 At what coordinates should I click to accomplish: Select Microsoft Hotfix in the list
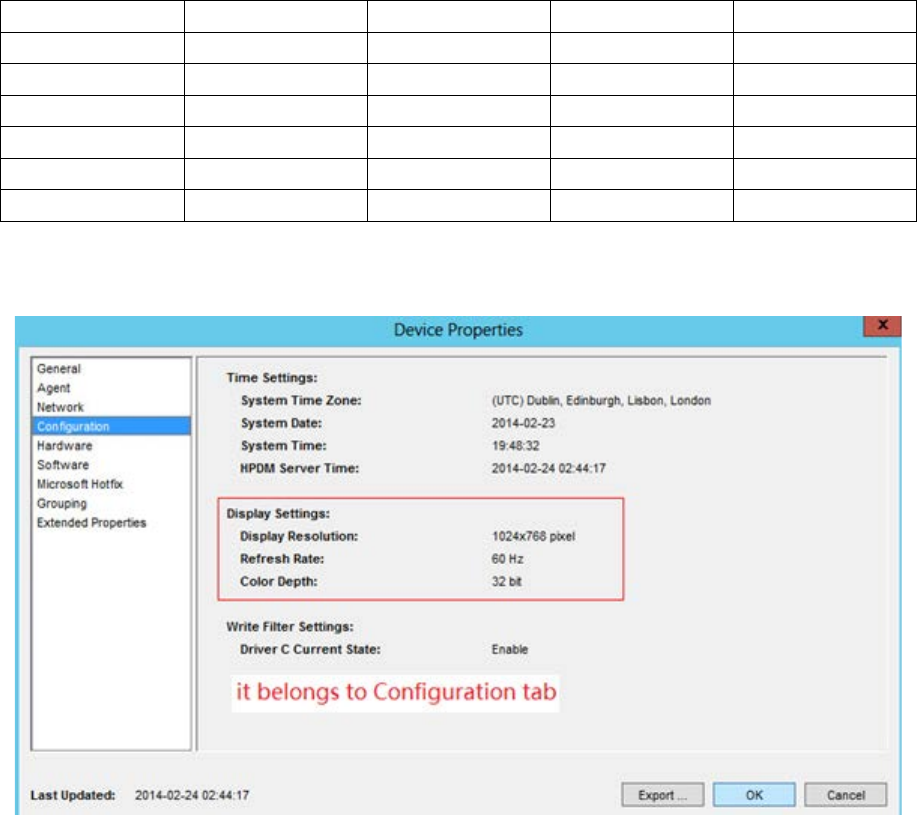point(79,484)
